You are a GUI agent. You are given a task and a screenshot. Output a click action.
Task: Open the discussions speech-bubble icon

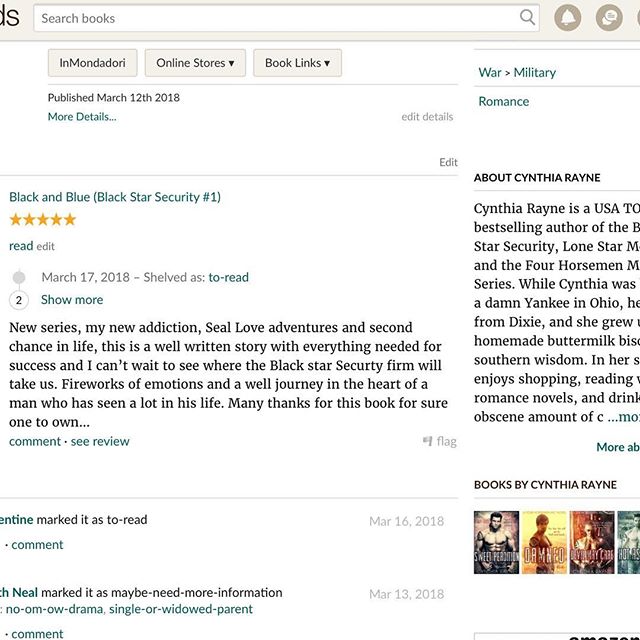coord(608,18)
